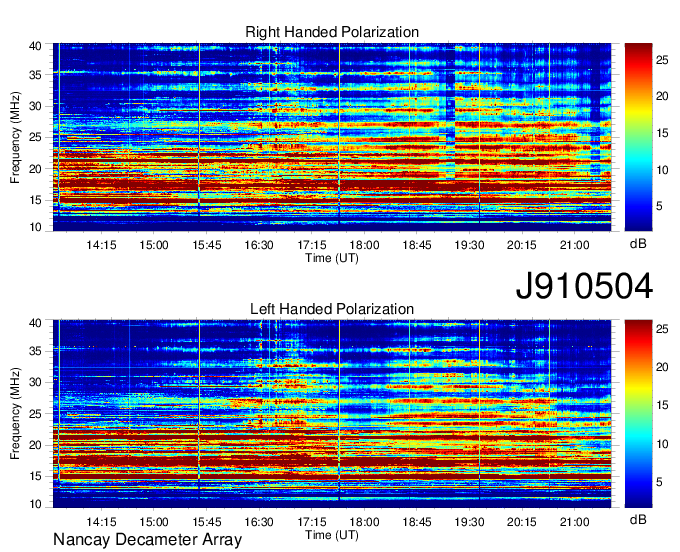The image size is (680, 552).
Task: Click the 18:45 time tick on top plot
Action: pos(417,245)
